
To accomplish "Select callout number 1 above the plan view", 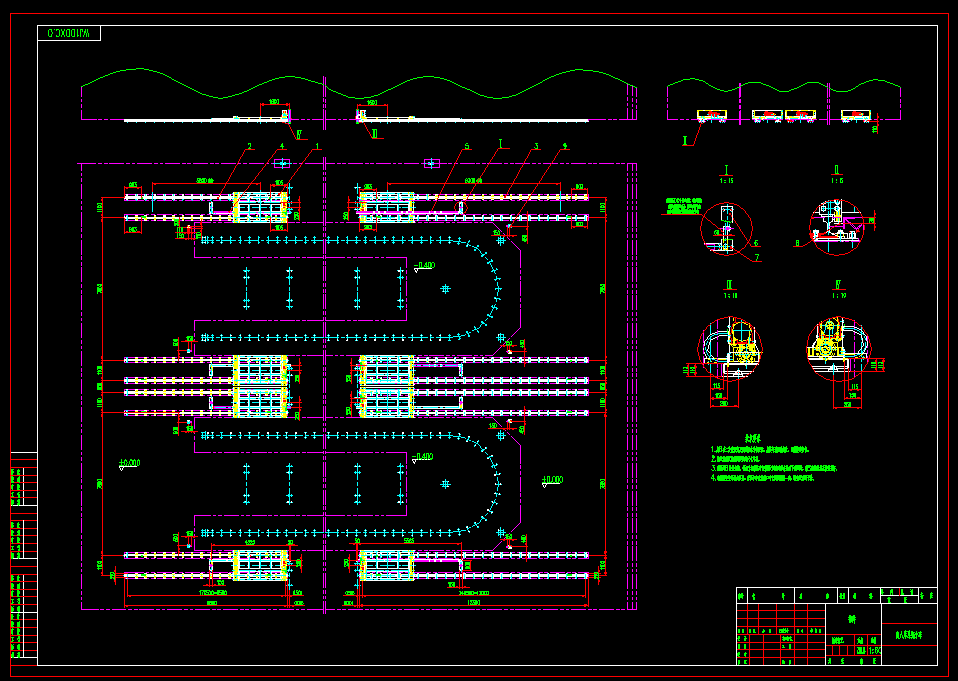I will pos(318,146).
